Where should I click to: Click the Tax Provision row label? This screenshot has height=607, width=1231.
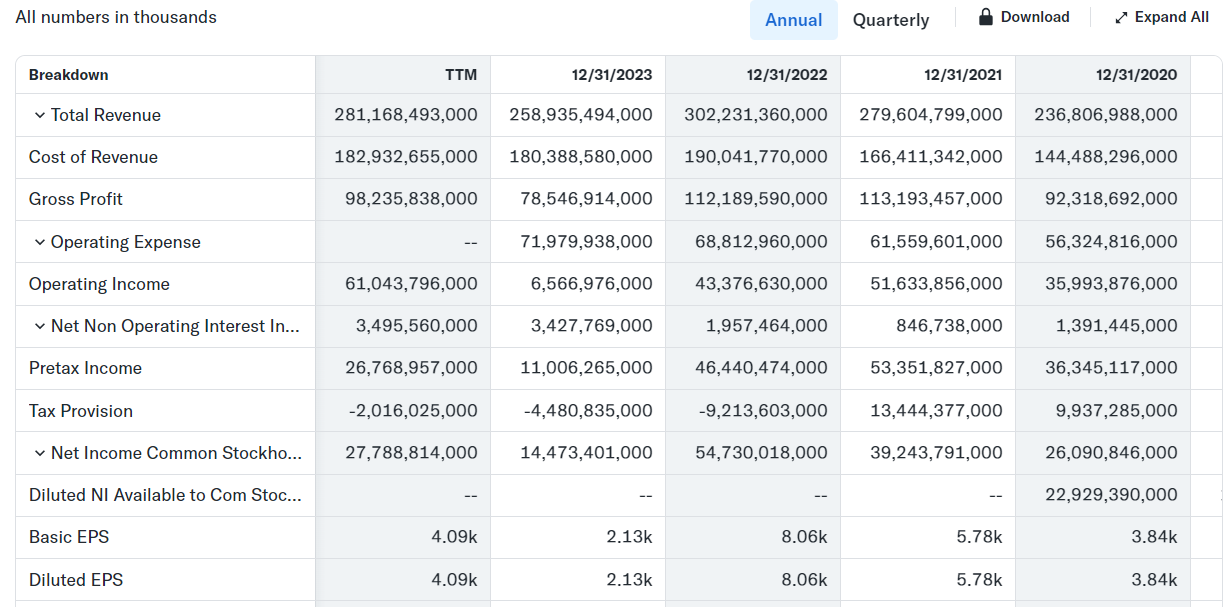click(81, 411)
